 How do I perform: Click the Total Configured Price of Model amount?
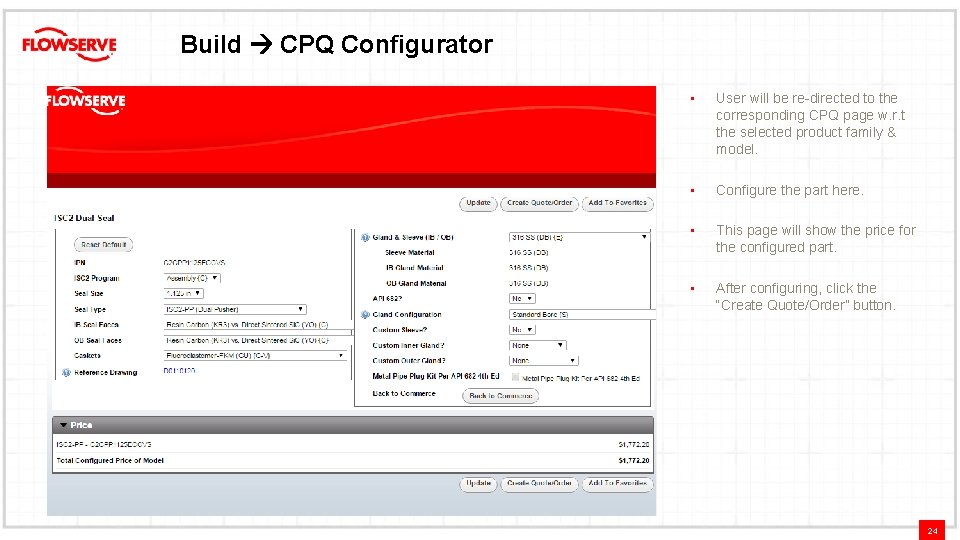pos(634,460)
